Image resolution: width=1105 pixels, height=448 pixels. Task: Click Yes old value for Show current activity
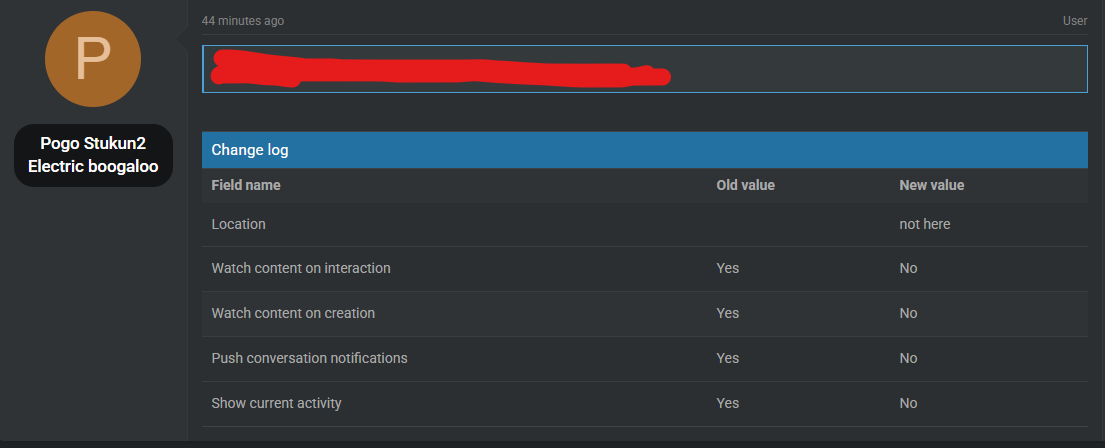(728, 403)
